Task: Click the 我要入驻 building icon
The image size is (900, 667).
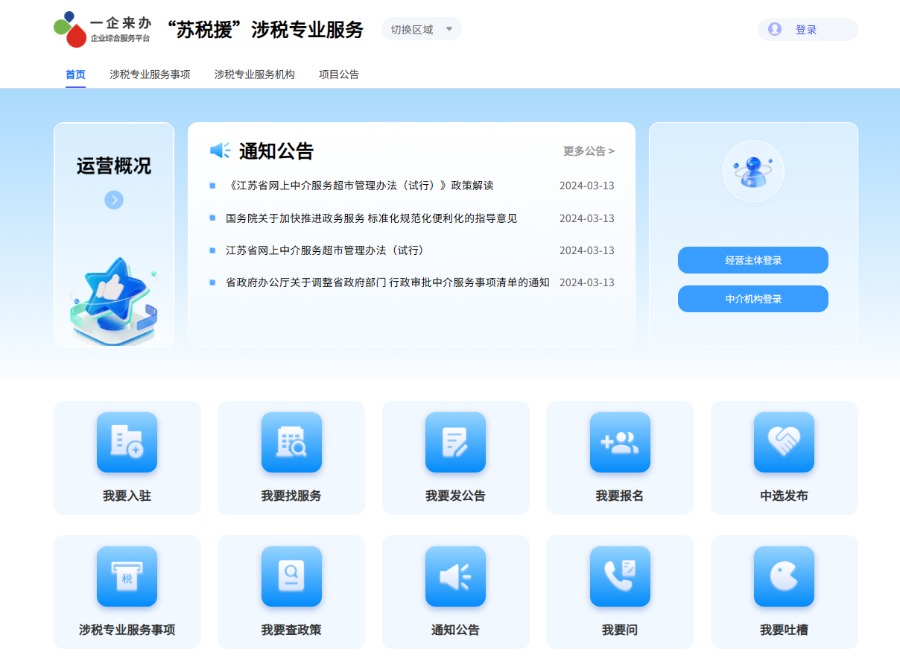Action: point(127,442)
